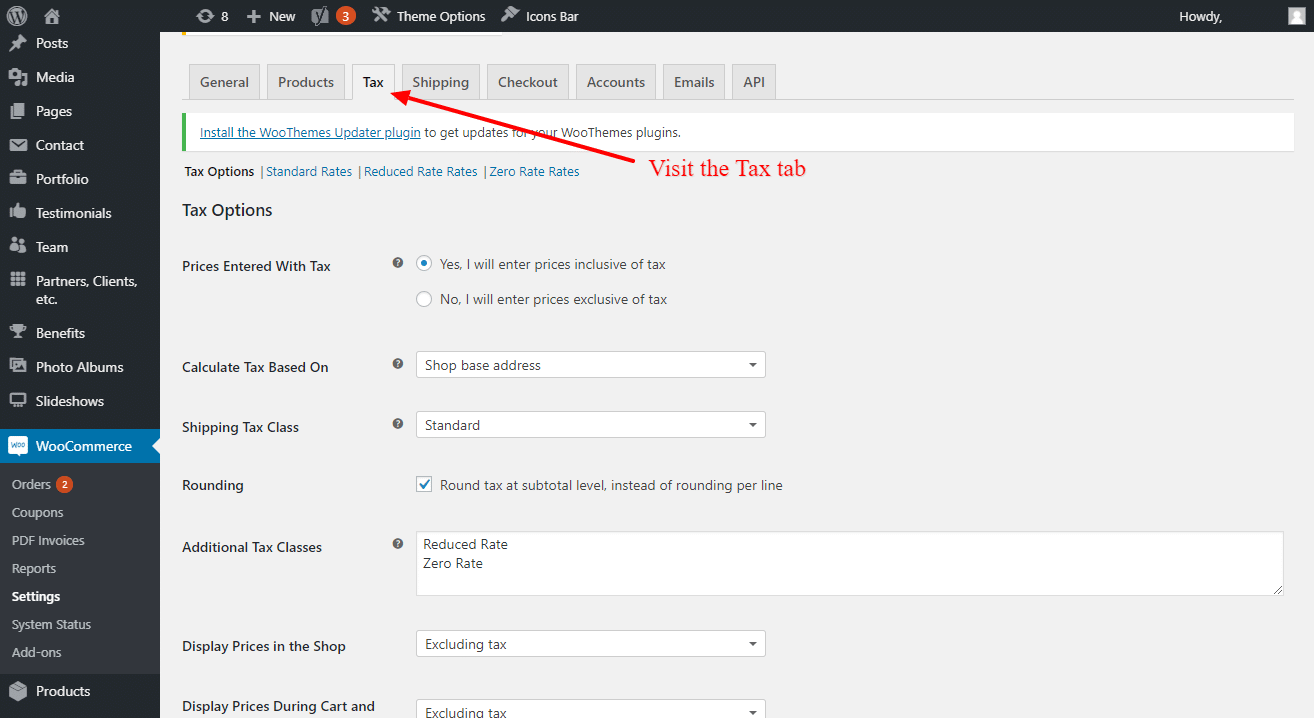Open System Status in WooCommerce submenu
The image size is (1314, 718).
51,624
